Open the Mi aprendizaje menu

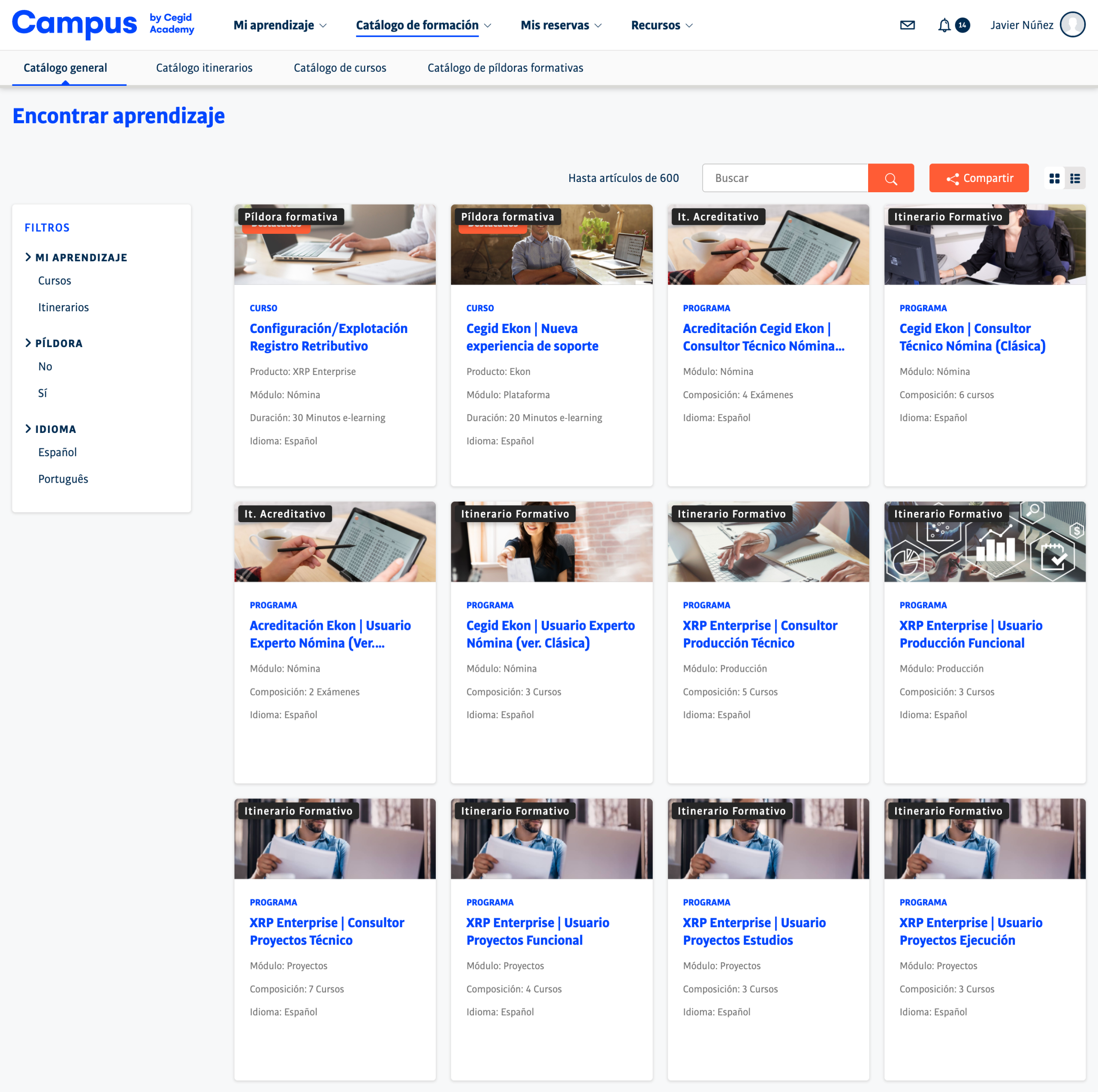[280, 25]
